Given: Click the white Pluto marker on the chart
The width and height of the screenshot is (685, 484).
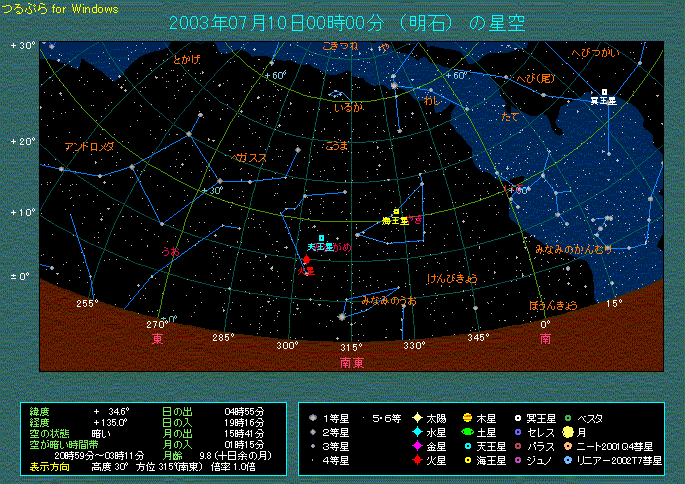Looking at the screenshot, I should (604, 92).
